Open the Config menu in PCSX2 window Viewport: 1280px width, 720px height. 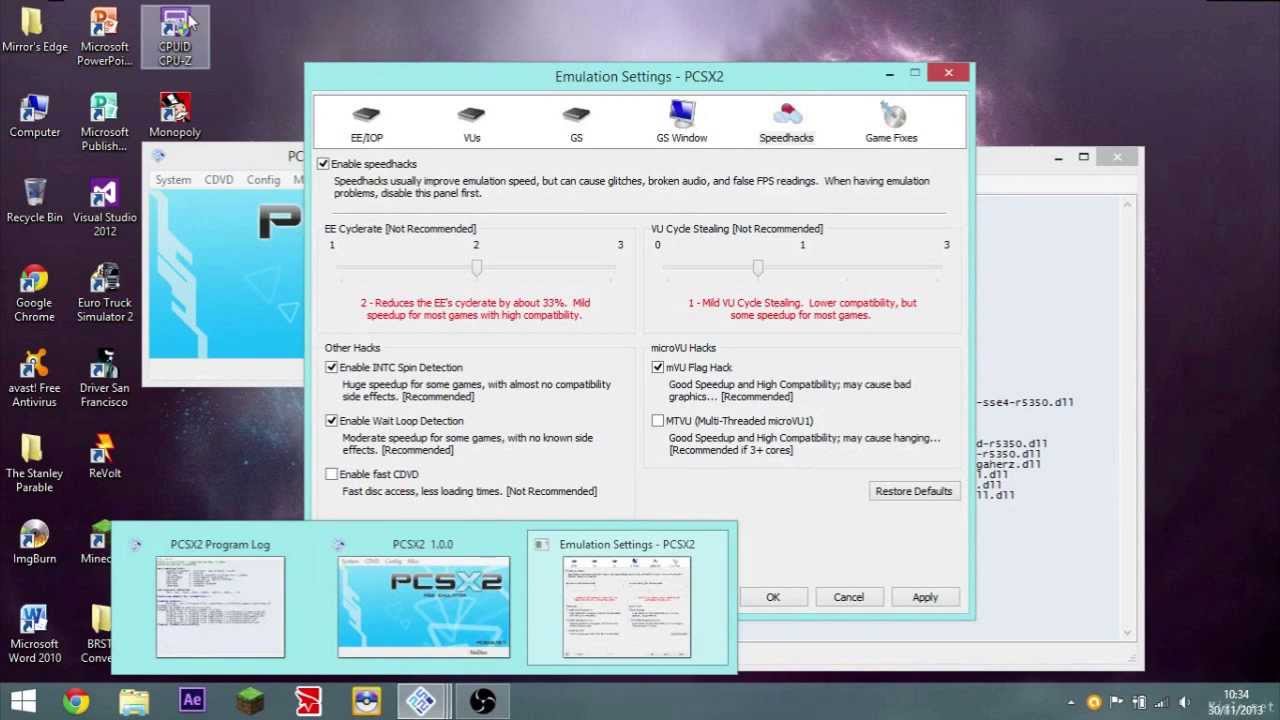[263, 180]
